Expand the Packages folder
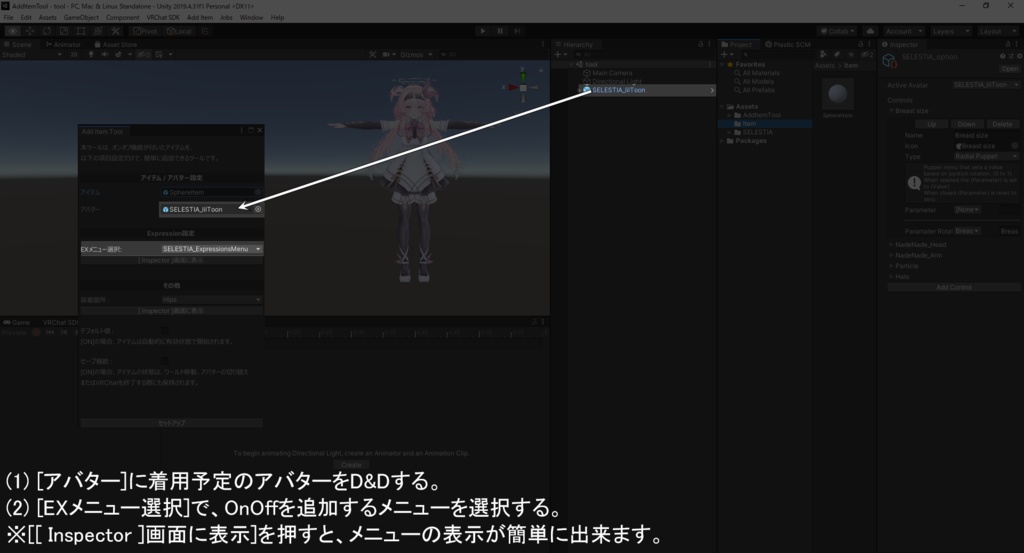This screenshot has height=553, width=1024. pyautogui.click(x=722, y=140)
